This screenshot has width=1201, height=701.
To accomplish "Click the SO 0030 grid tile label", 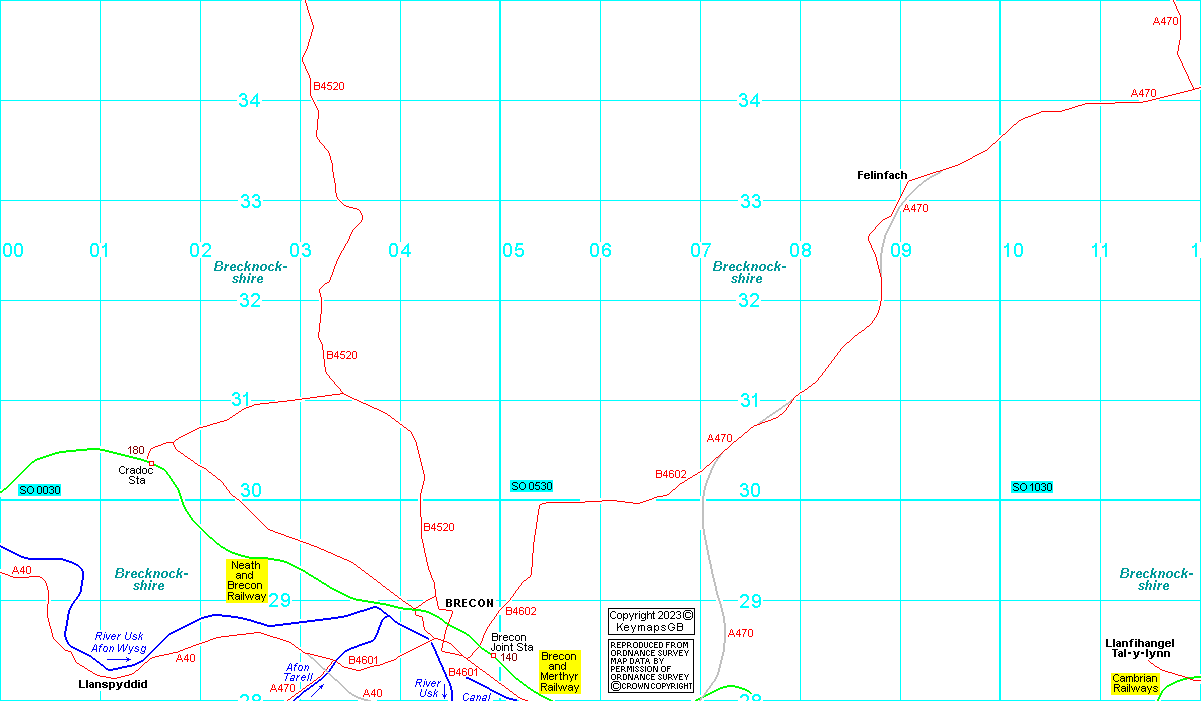I will 40,490.
